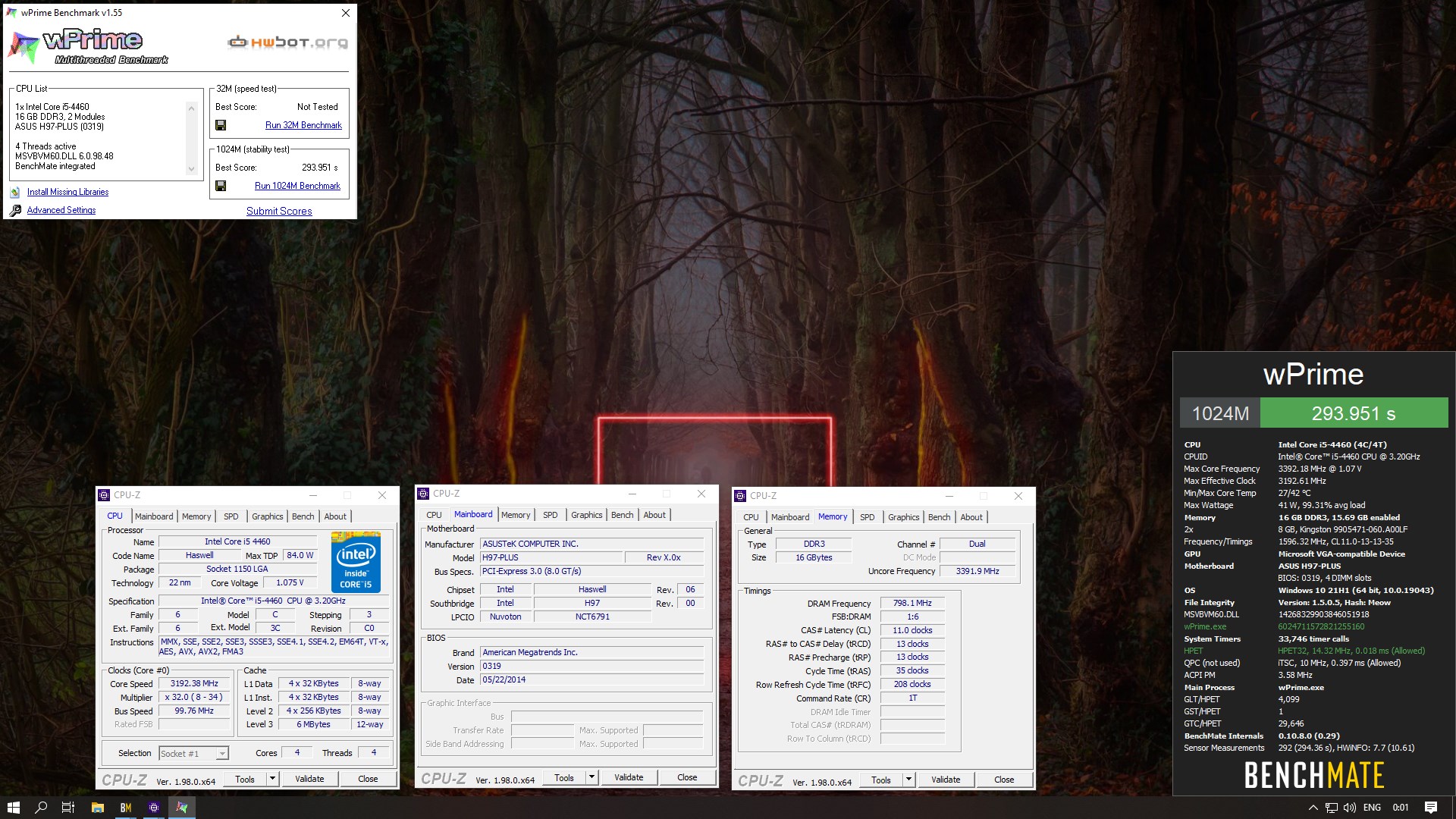Click the Uncore Frequency value 3391.9 MHz

(977, 571)
